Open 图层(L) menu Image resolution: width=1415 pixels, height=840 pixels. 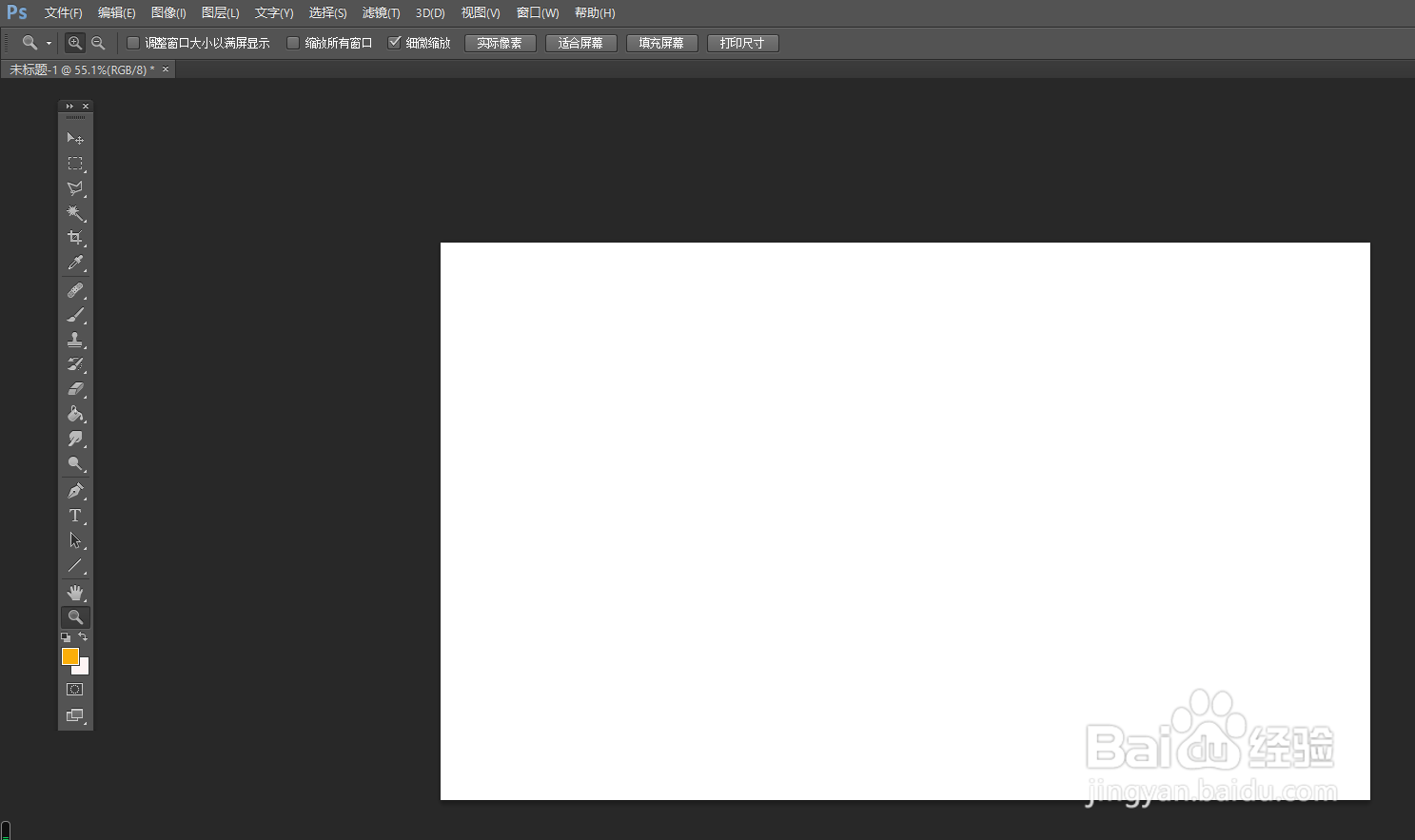tap(221, 13)
